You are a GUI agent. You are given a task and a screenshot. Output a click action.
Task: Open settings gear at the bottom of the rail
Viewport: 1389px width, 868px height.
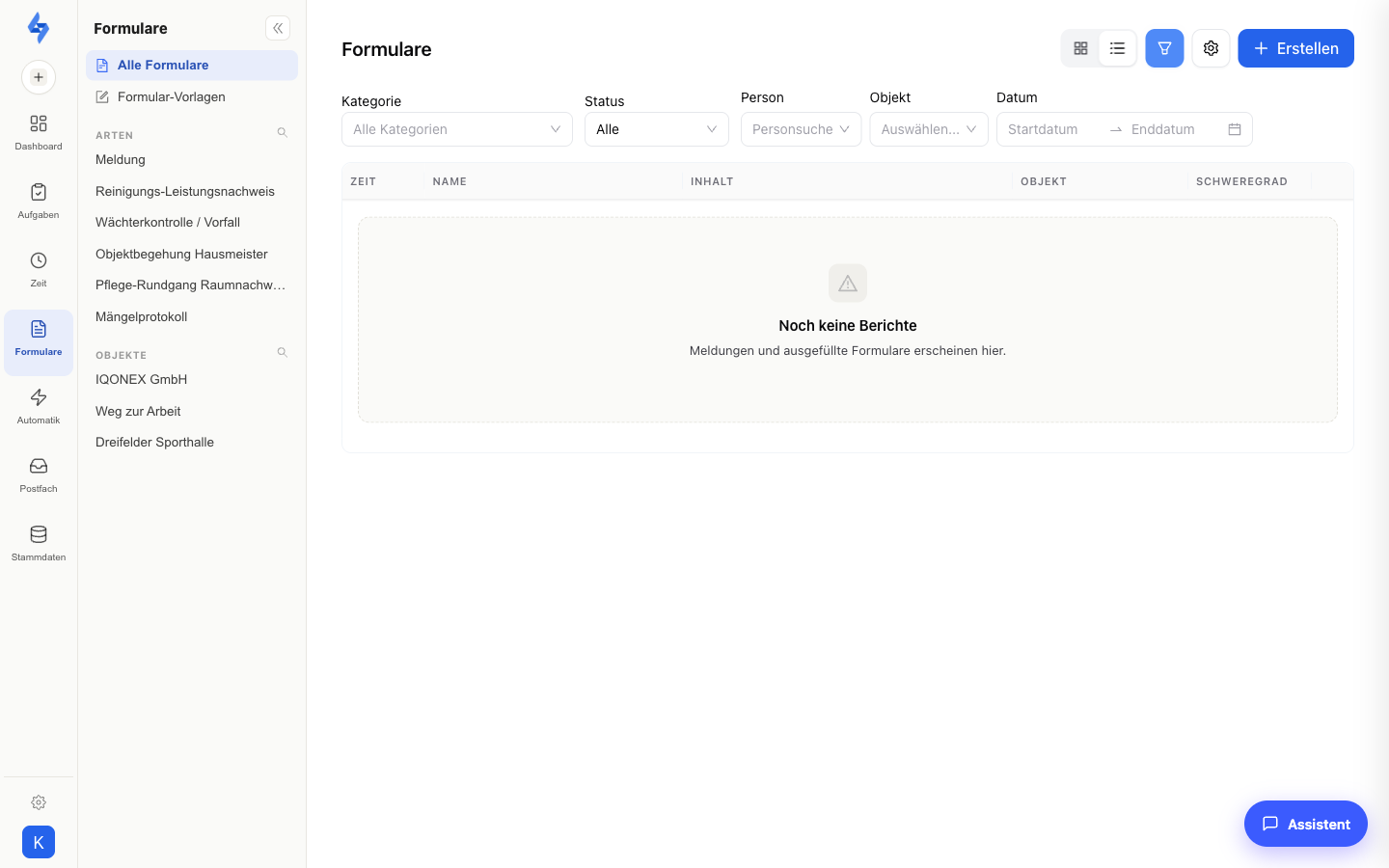[x=39, y=802]
